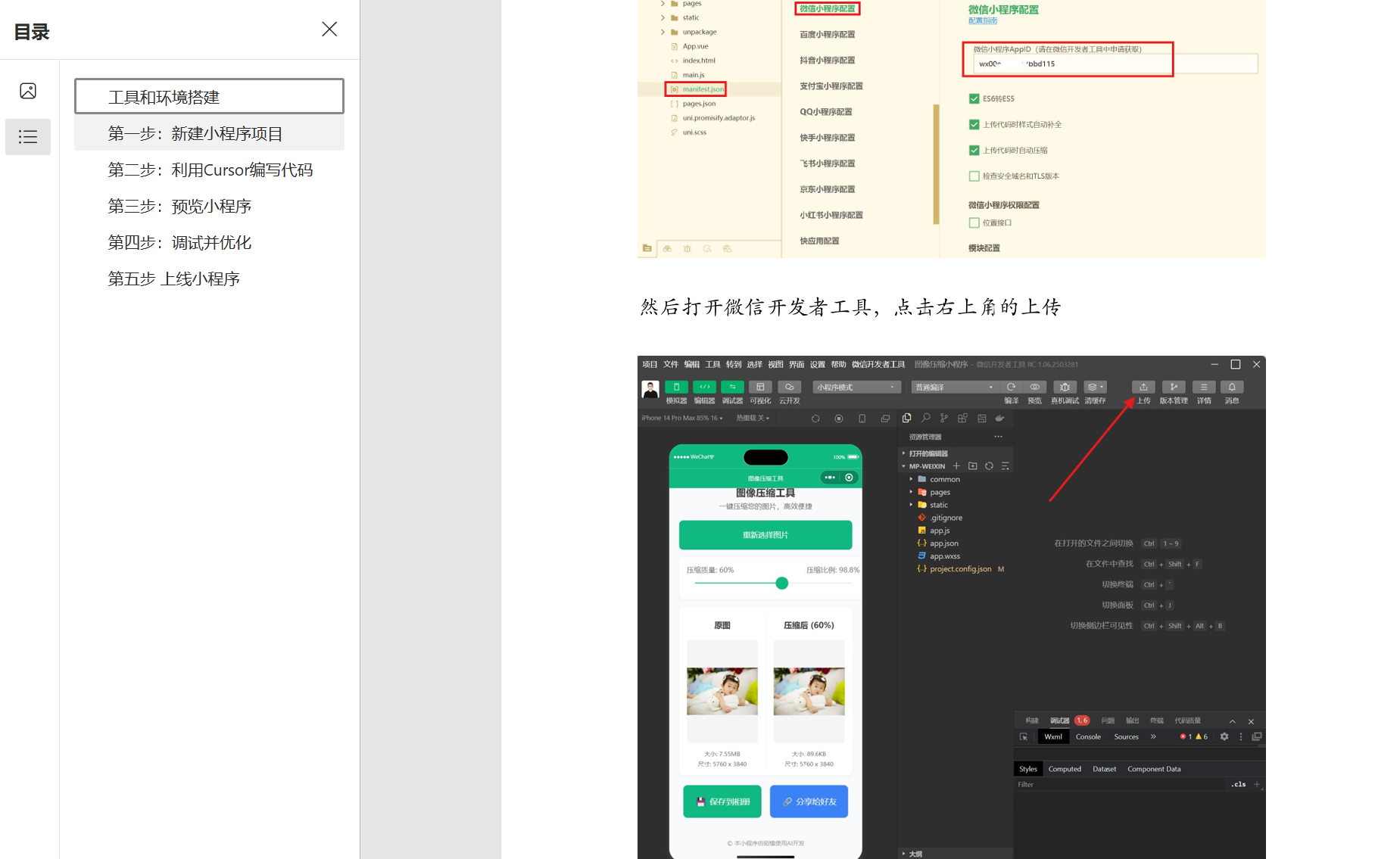Click the search icon in editor sidebar
Screen dimensions: 1400x859
[x=925, y=418]
